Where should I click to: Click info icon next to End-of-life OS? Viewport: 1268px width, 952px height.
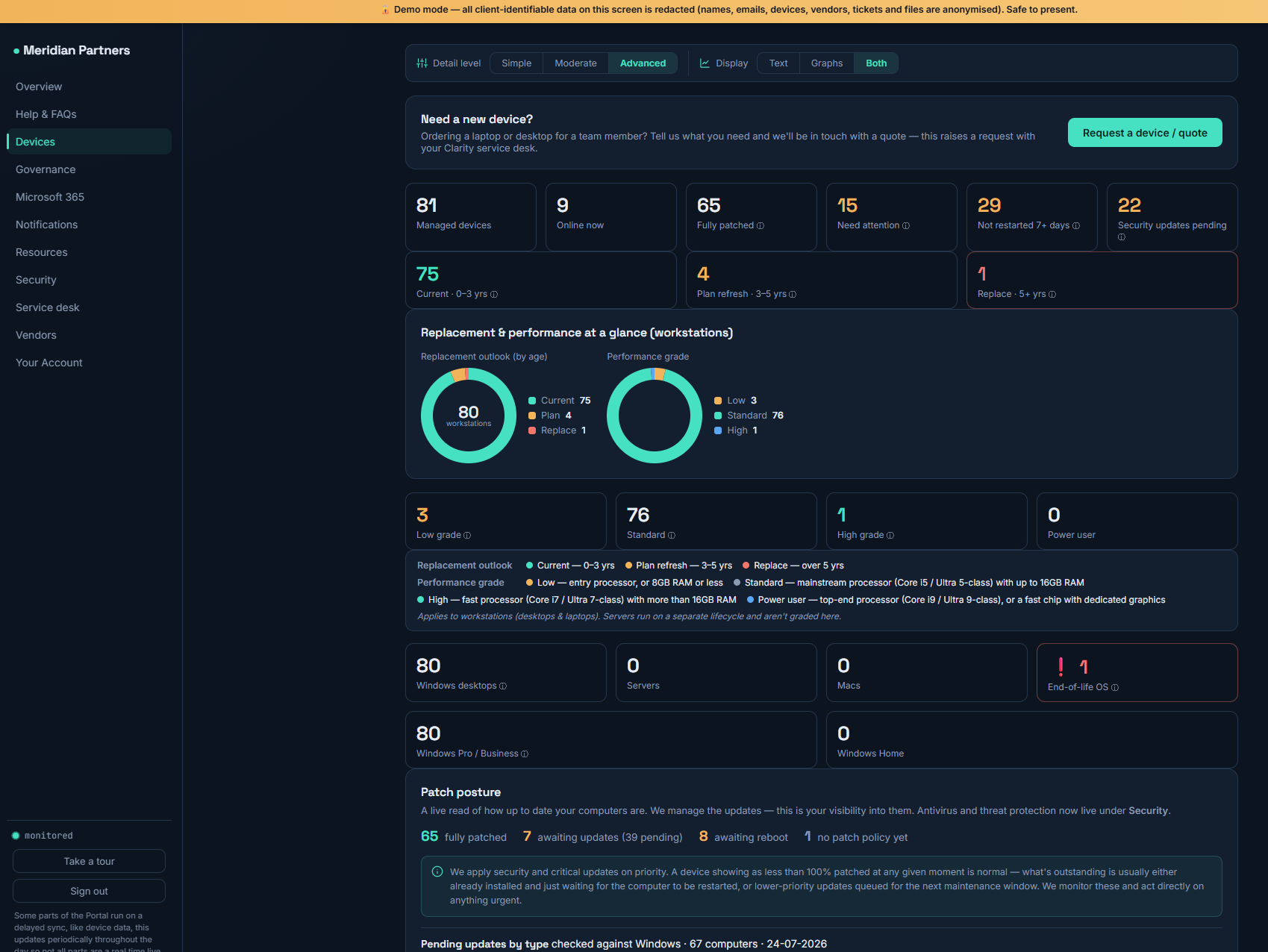coord(1115,688)
